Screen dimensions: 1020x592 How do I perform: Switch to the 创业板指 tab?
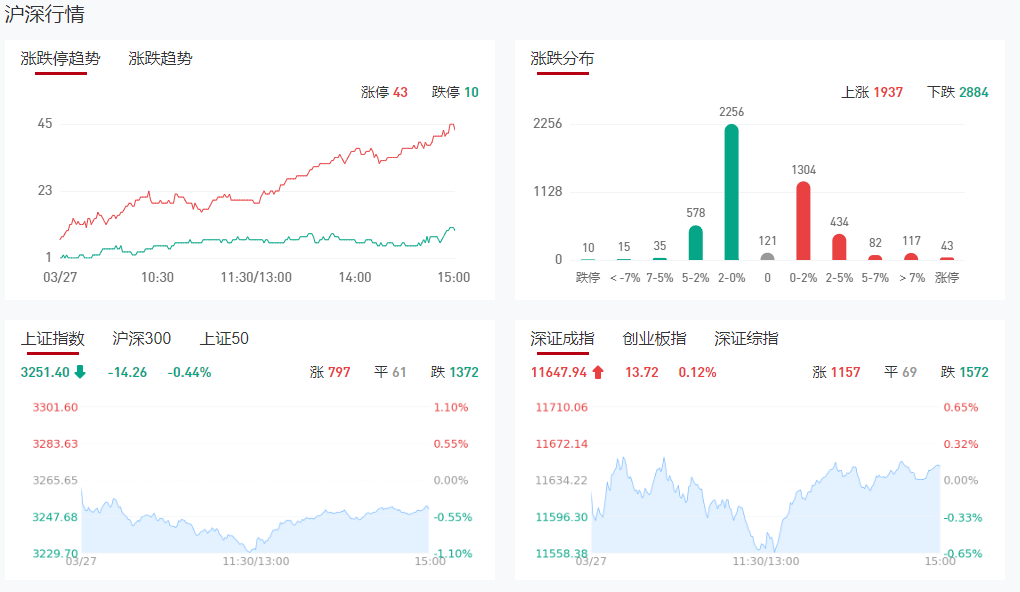(654, 339)
